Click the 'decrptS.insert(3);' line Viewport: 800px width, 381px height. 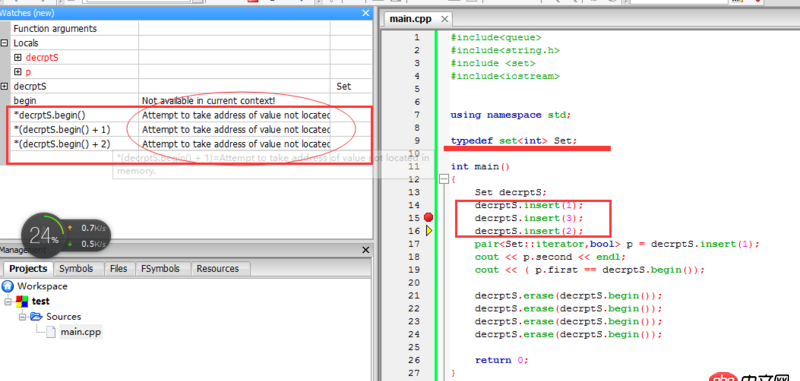(529, 218)
